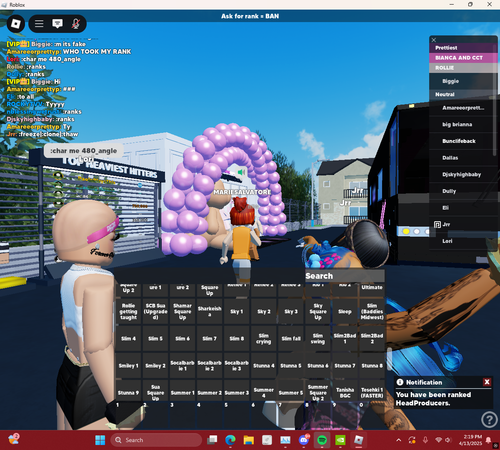Play the Stunna 9 animation

pos(128,390)
